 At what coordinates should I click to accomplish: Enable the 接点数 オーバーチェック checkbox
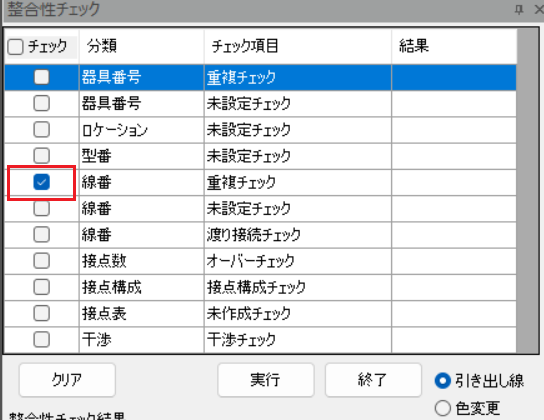tap(42, 261)
